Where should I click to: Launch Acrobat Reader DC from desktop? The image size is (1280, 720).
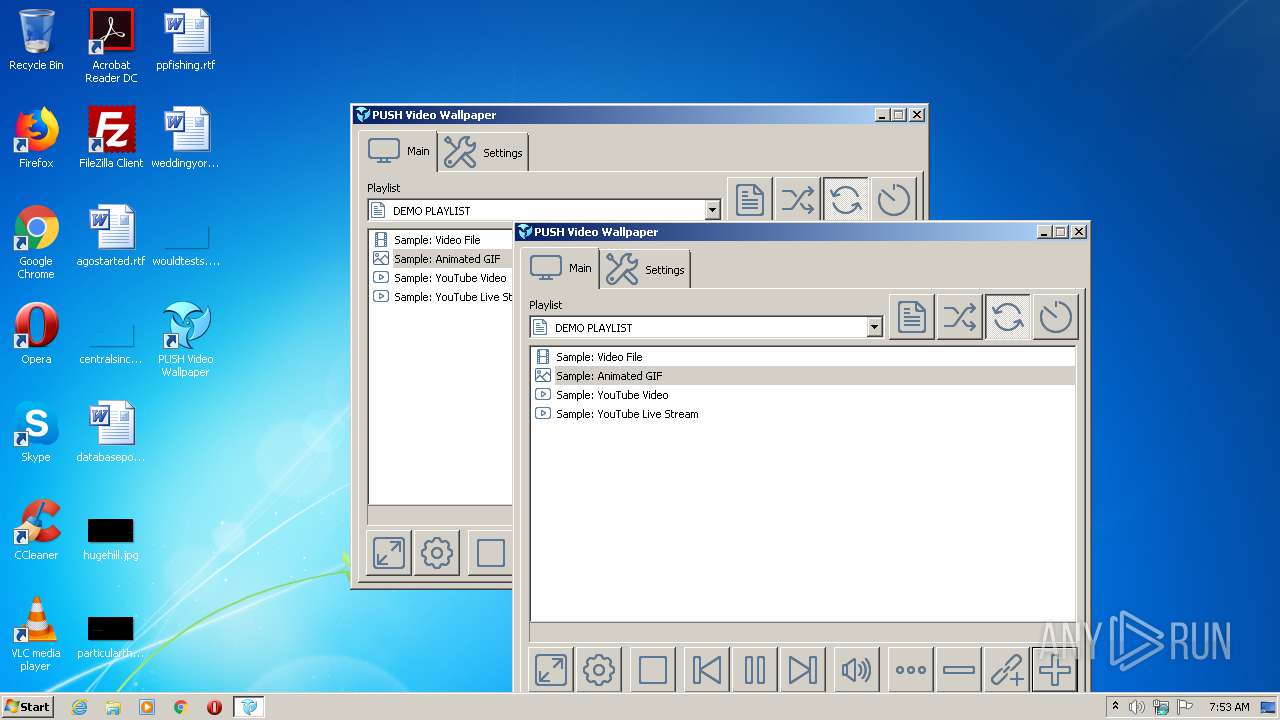tap(111, 46)
